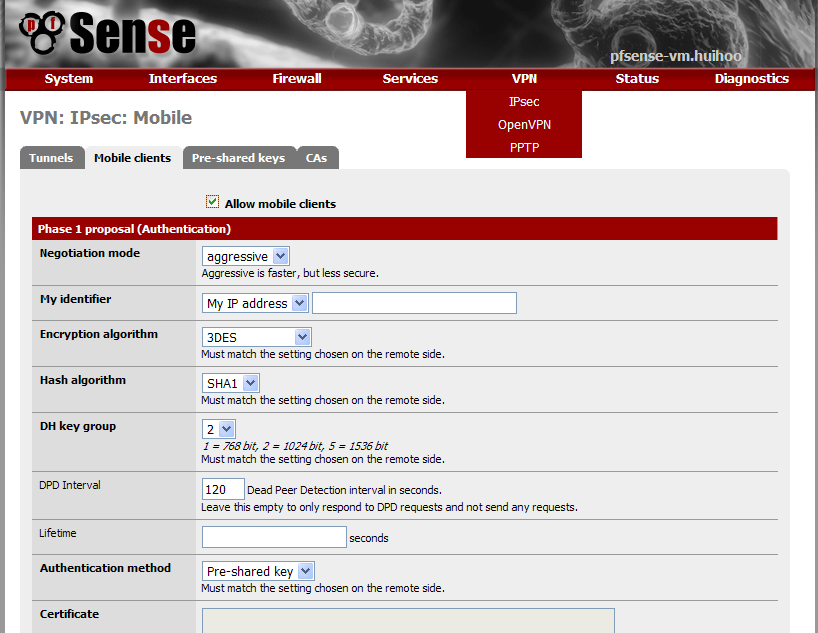Open the CAs tab
This screenshot has height=633, width=818.
point(316,158)
